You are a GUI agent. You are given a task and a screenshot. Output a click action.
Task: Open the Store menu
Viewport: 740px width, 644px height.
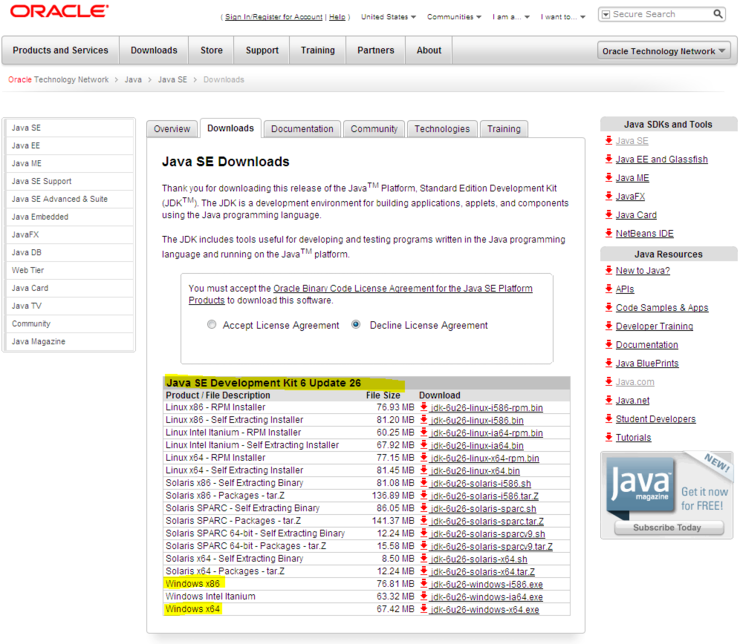coord(211,50)
